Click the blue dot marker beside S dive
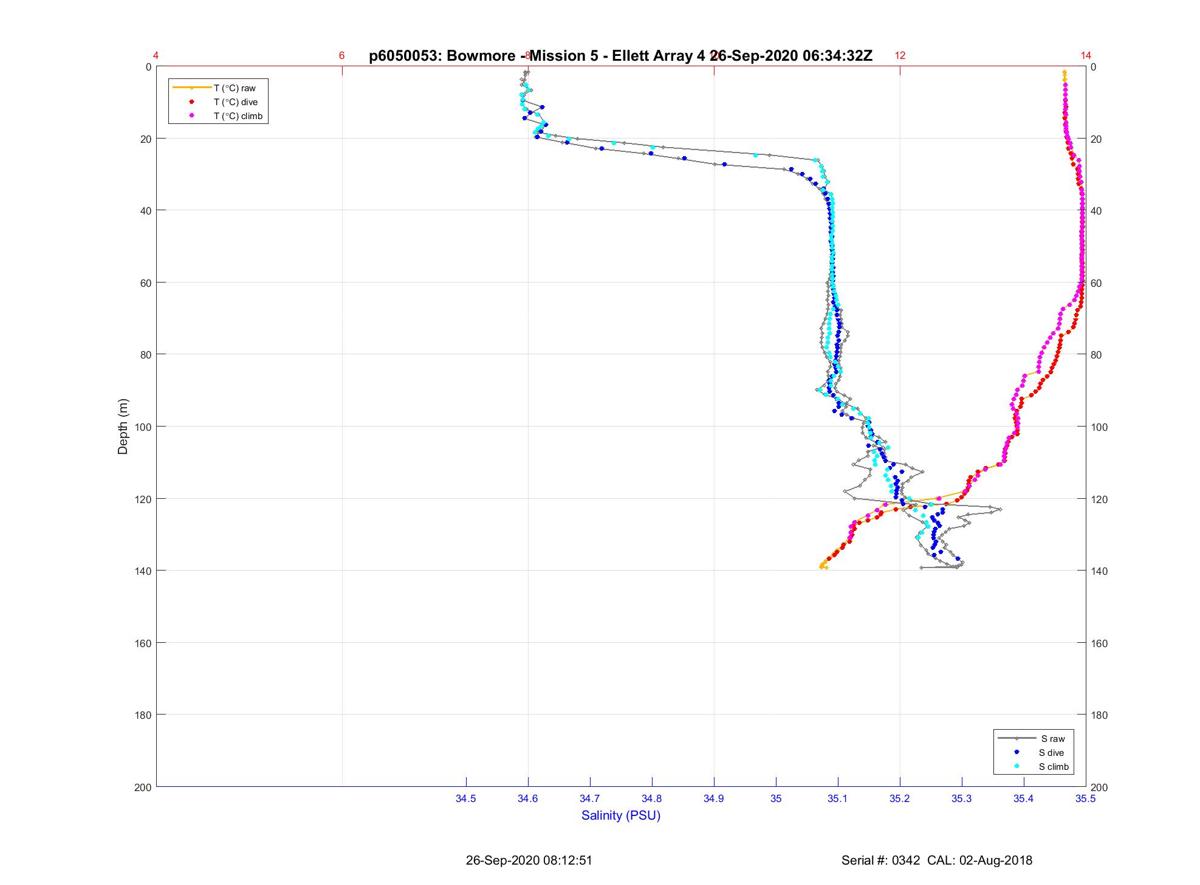The height and width of the screenshot is (885, 1200). [1016, 752]
